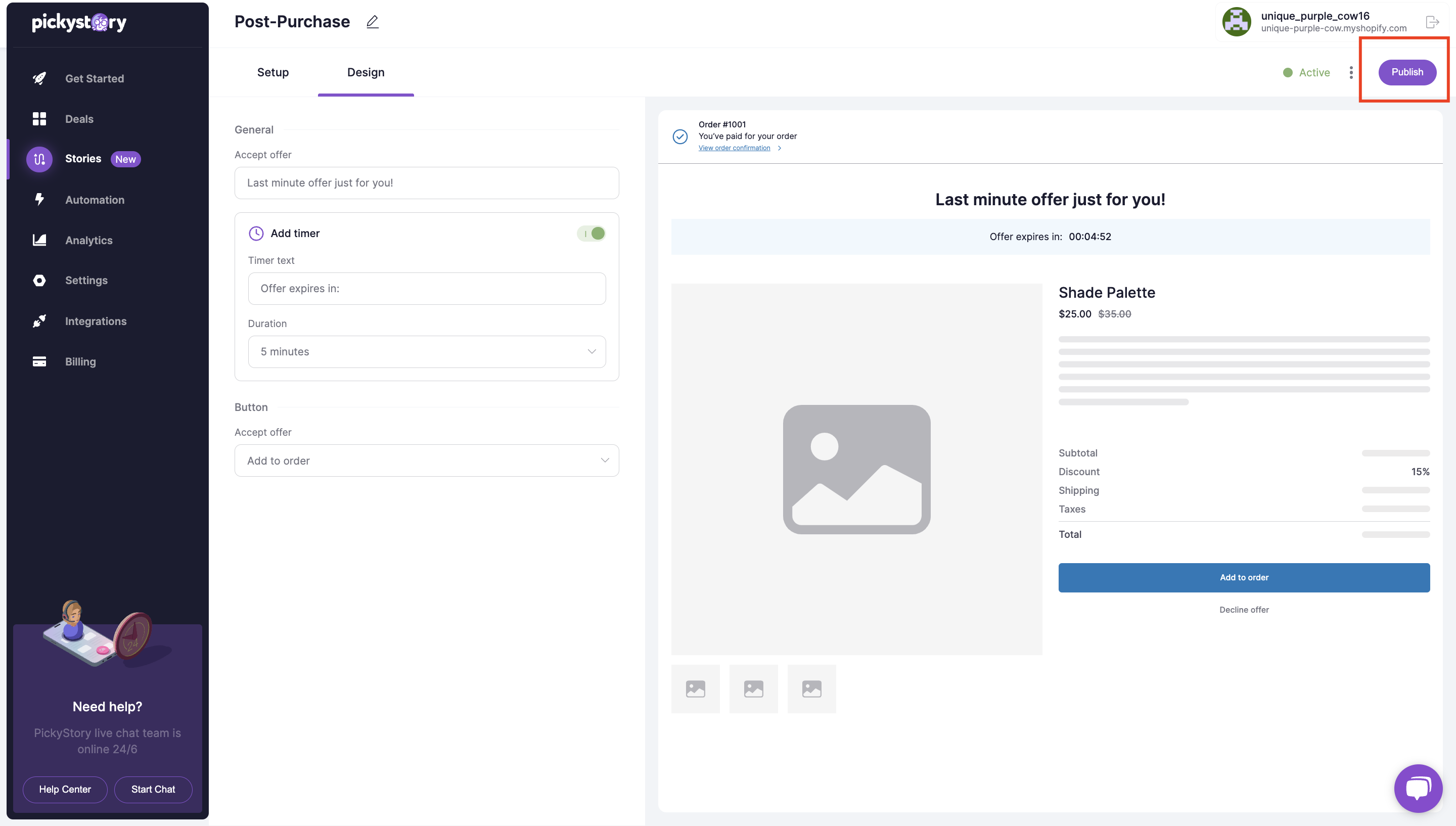Click the $25.00 sale price
Image resolution: width=1456 pixels, height=826 pixels.
1075,314
